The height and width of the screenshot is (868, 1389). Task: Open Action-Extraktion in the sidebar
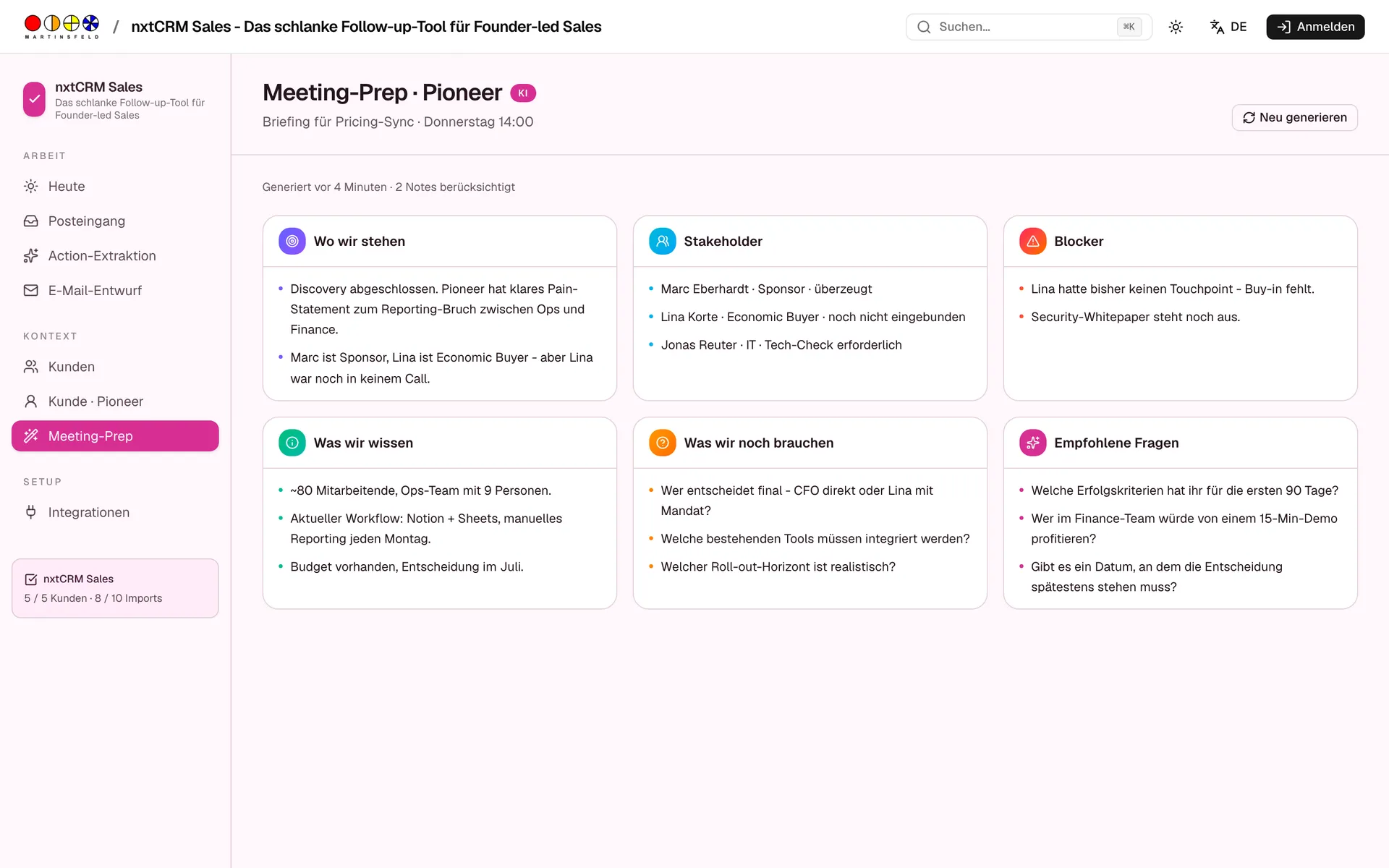pyautogui.click(x=115, y=256)
